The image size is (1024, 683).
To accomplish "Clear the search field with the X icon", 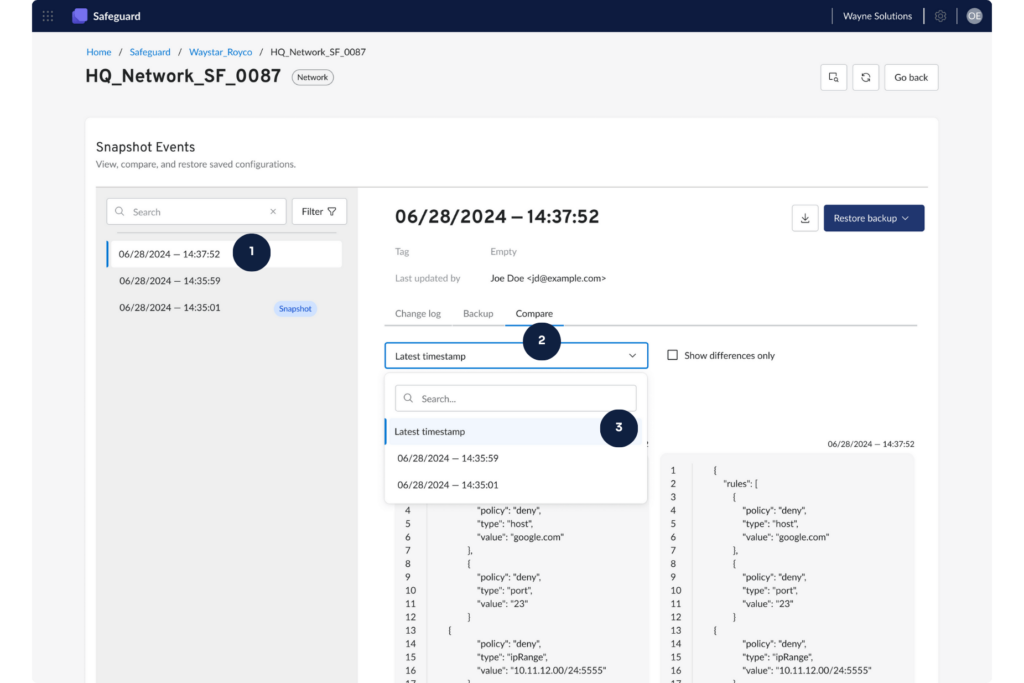I will (272, 211).
